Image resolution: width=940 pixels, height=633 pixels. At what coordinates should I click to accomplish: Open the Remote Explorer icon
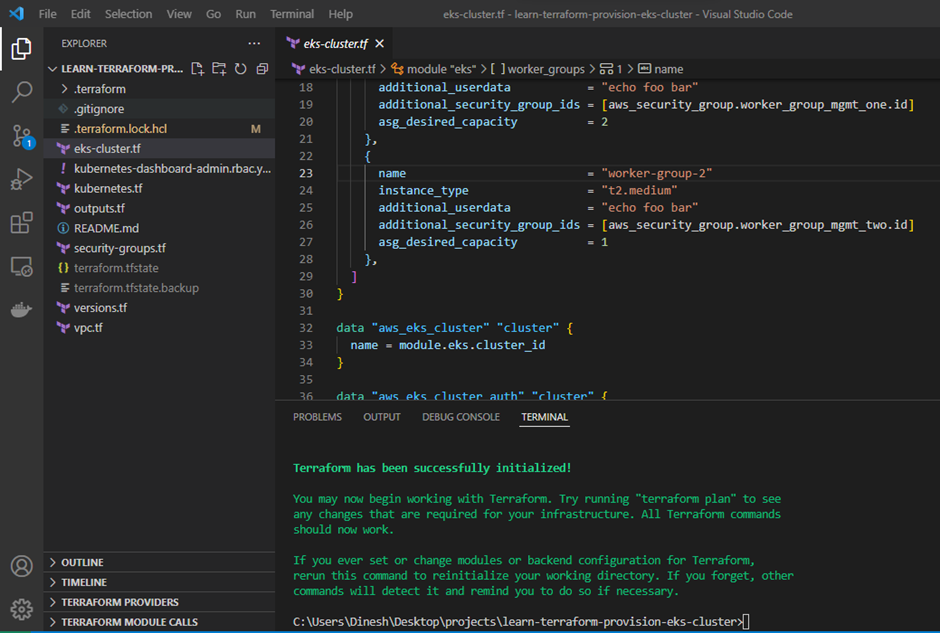21,267
